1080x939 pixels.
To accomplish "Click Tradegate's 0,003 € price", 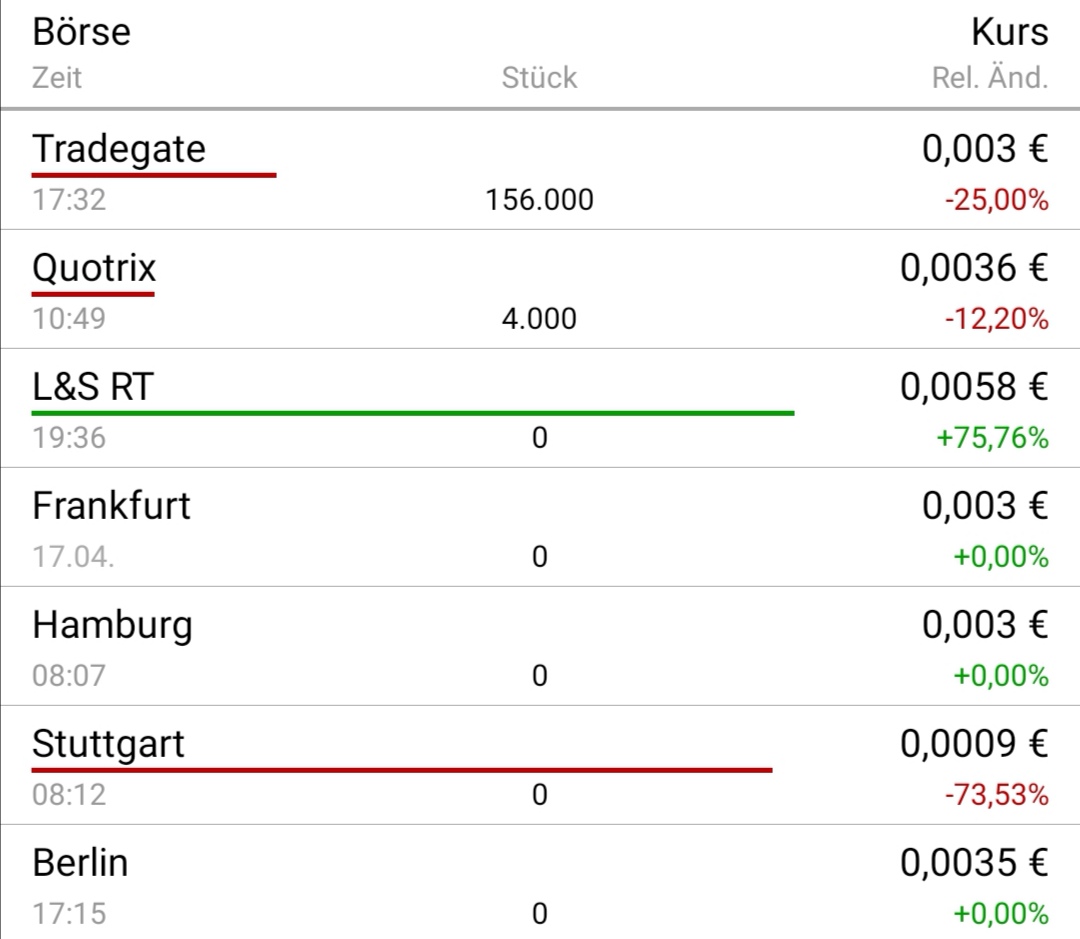I will [984, 149].
